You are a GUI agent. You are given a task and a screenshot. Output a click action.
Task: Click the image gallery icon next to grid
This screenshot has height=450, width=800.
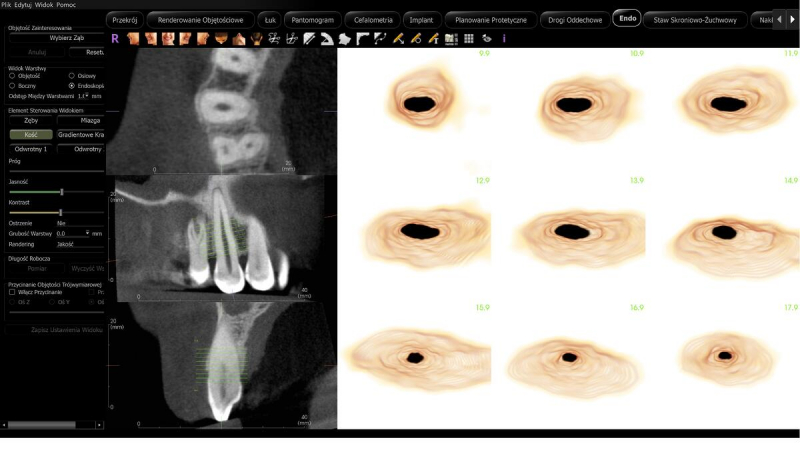point(451,39)
